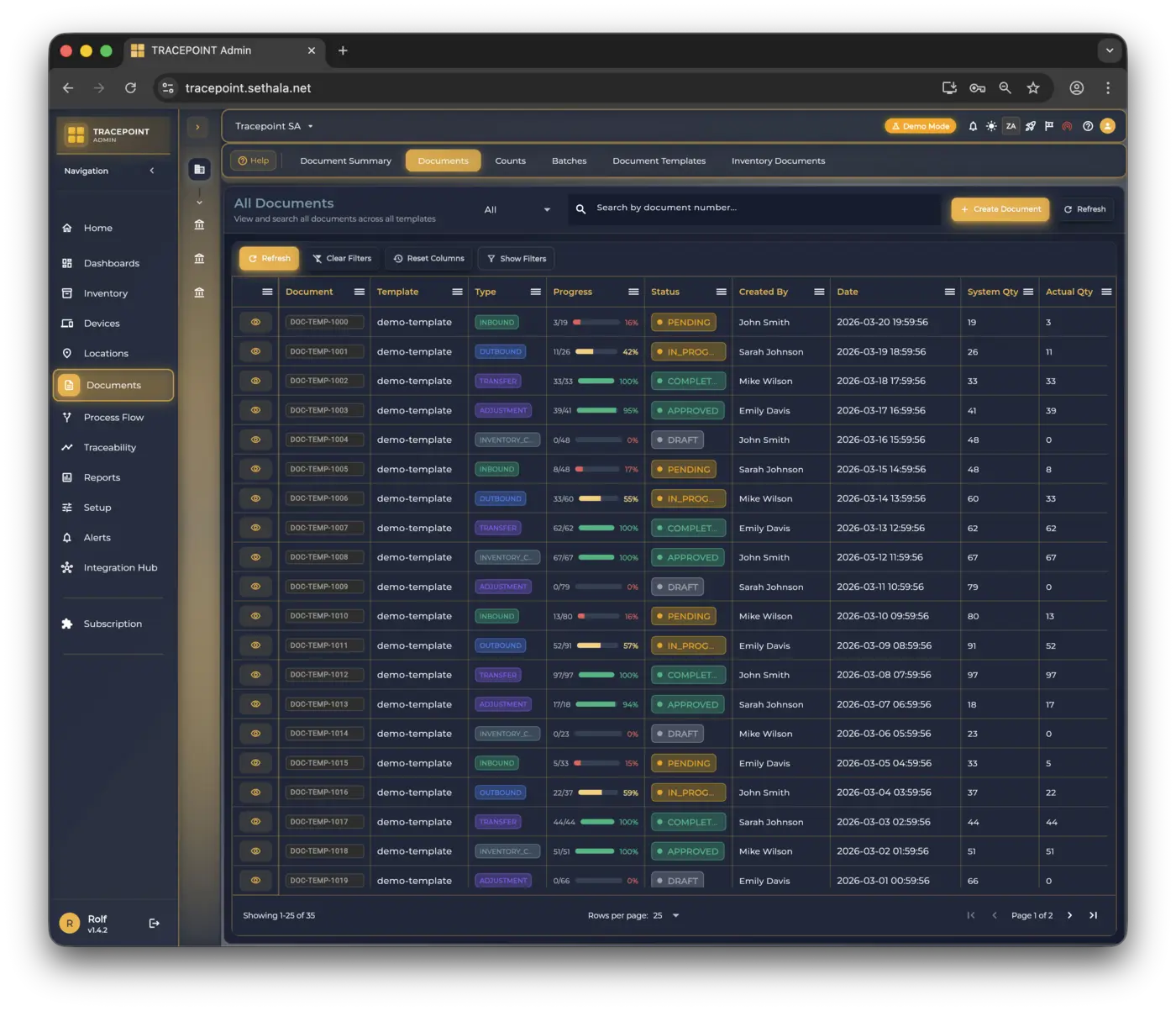The image size is (1176, 1011).
Task: Click the rocket icon in header
Action: click(x=1030, y=126)
